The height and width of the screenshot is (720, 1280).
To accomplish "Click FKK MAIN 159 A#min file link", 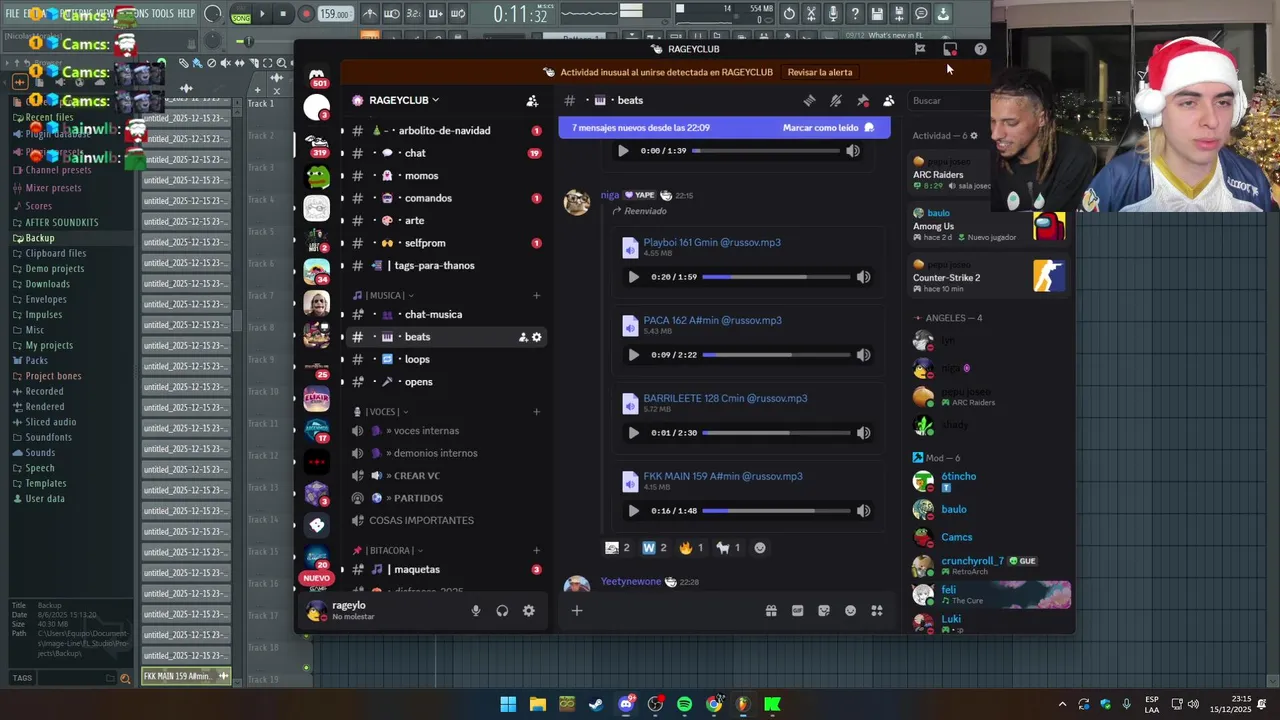I will click(x=723, y=476).
